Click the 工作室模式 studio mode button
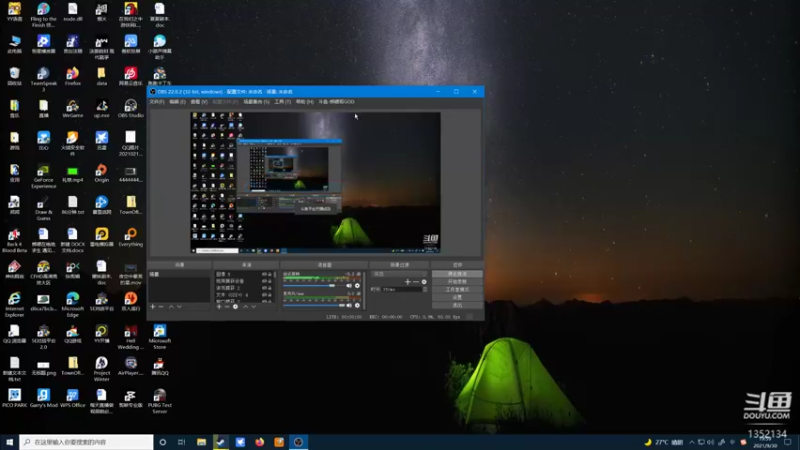Viewport: 800px width, 450px height. pyautogui.click(x=457, y=289)
